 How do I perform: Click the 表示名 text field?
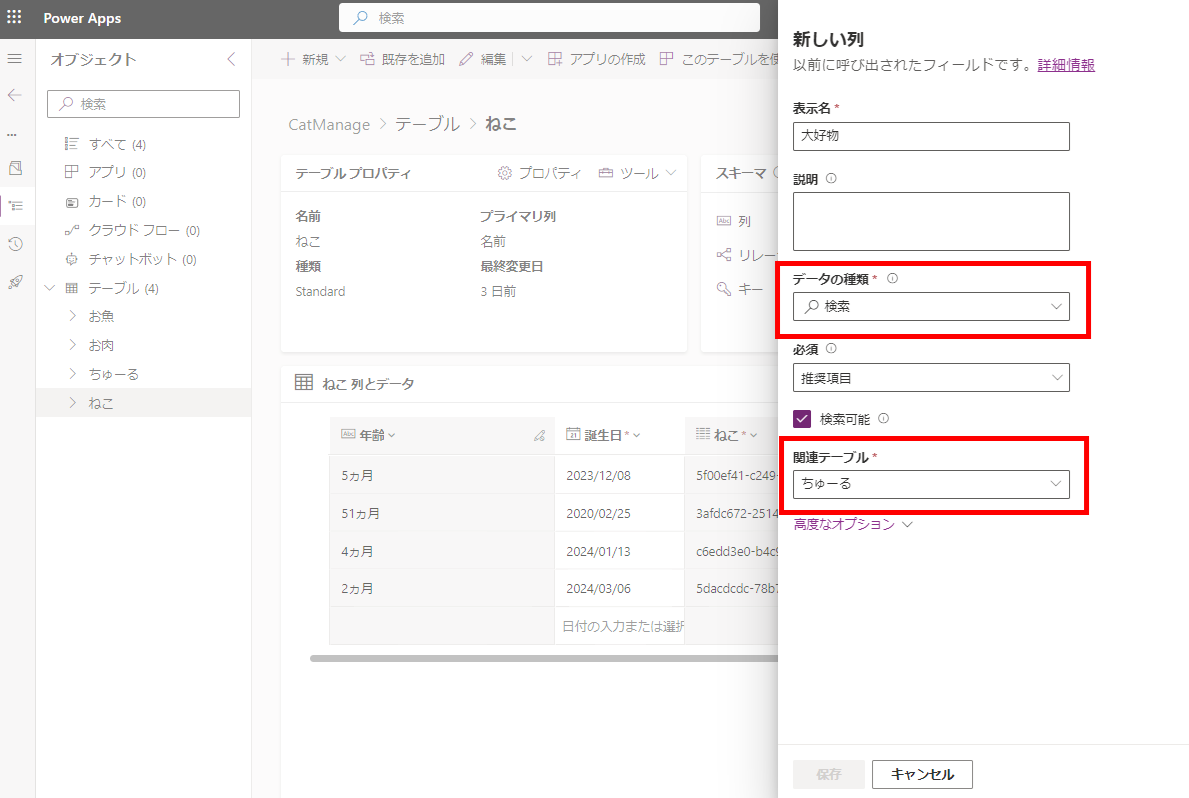[x=930, y=136]
